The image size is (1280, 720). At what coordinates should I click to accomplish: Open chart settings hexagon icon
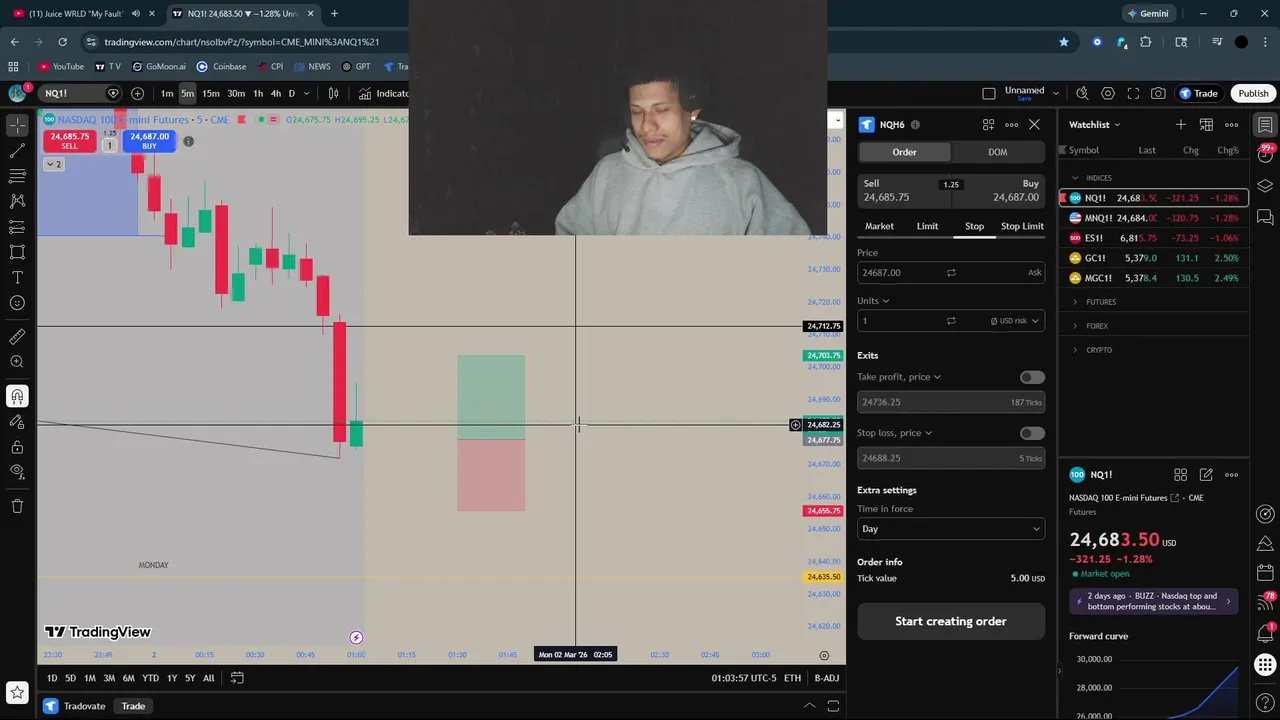pyautogui.click(x=1108, y=93)
